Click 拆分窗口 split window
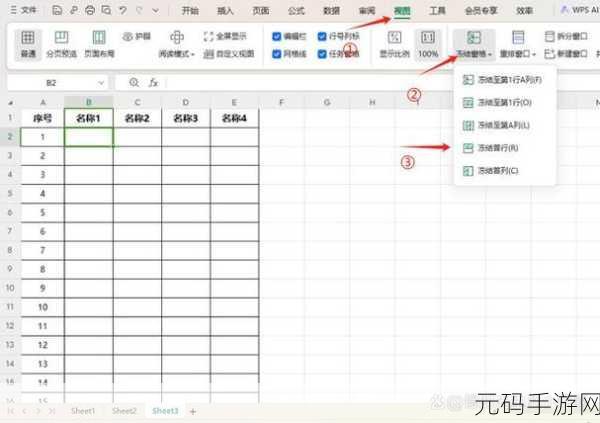 coord(566,36)
